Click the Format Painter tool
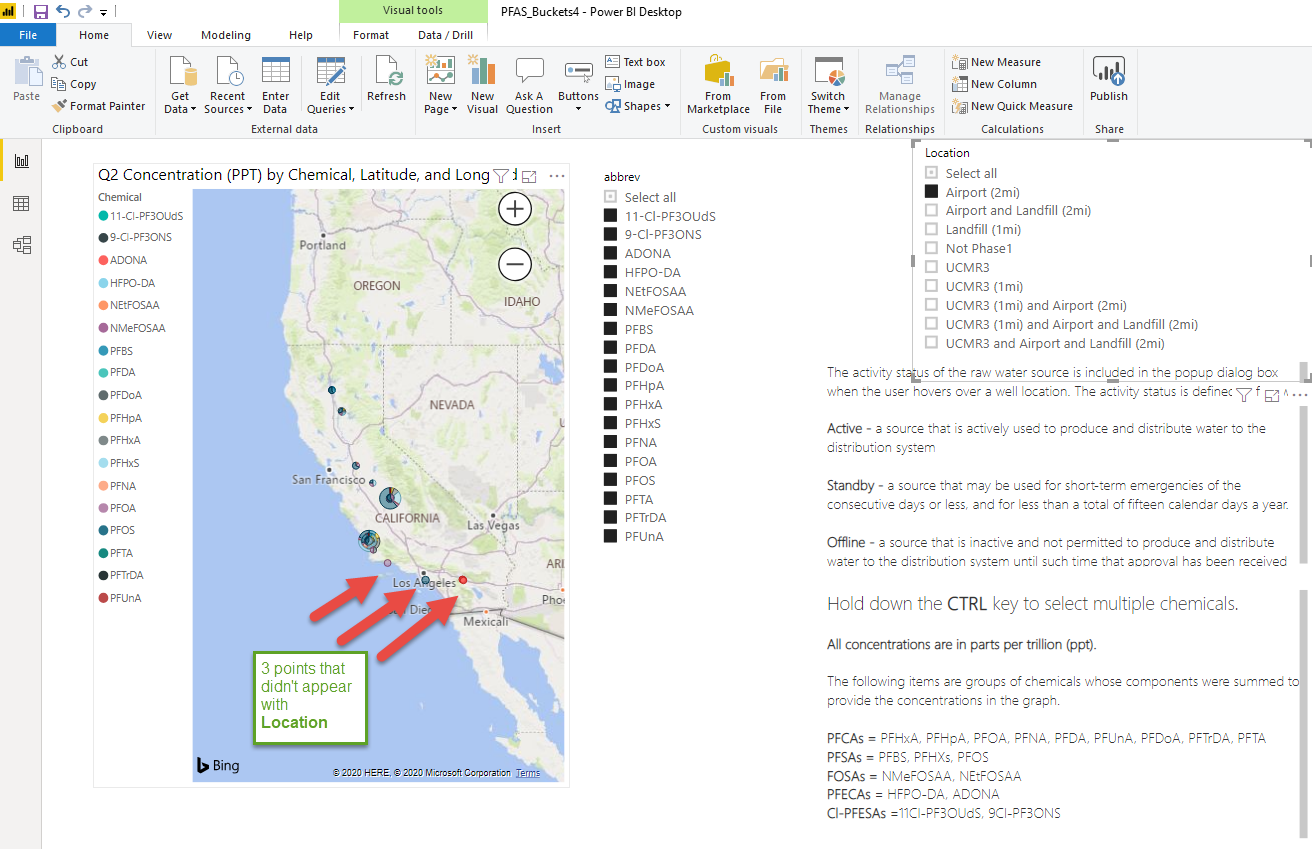The image size is (1312, 849). click(98, 106)
